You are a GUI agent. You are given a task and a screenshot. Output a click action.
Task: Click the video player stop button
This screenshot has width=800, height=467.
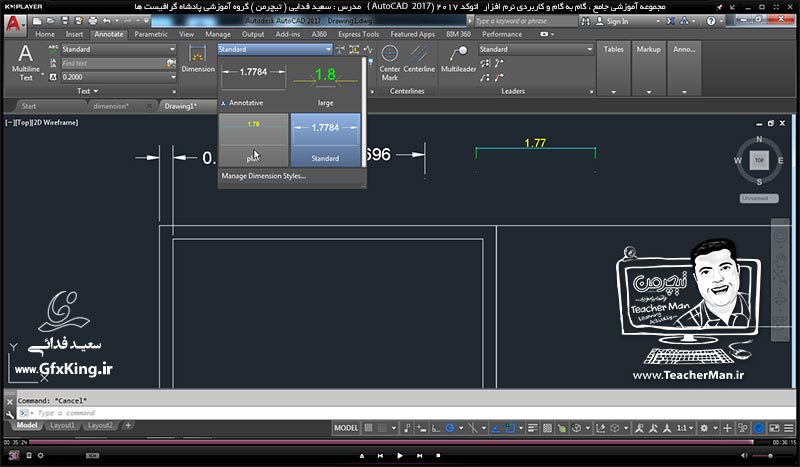tap(438, 456)
